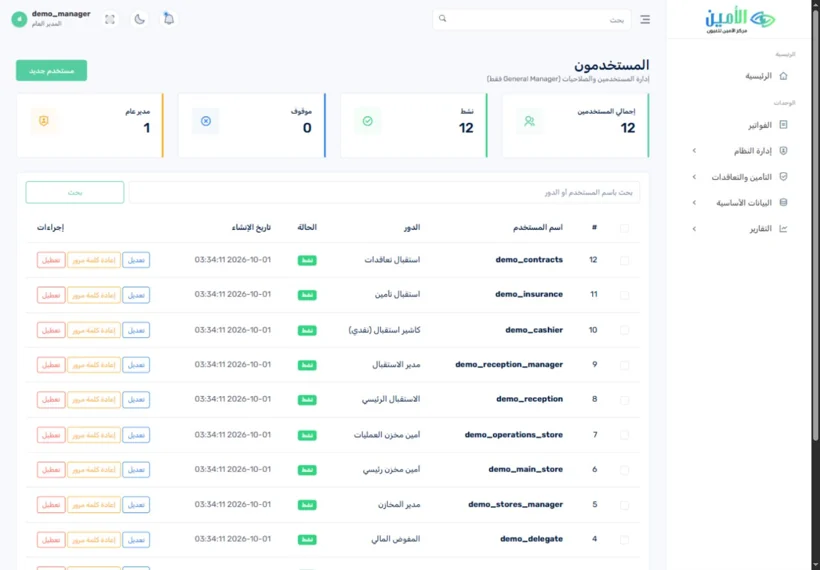Click إعادة كلمة مرور for demo_stores_manager
The image size is (820, 570).
94,505
